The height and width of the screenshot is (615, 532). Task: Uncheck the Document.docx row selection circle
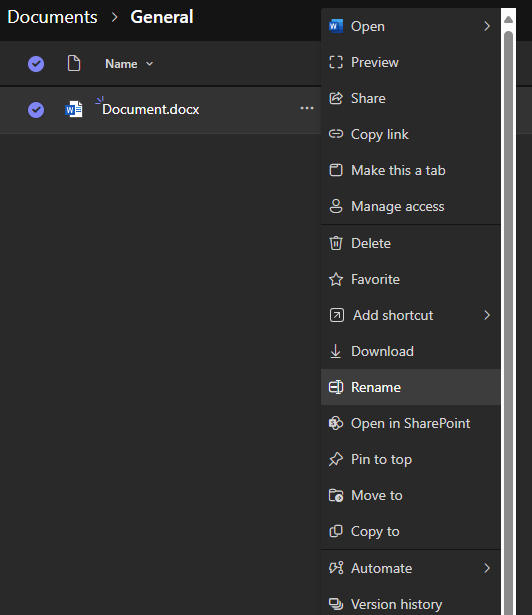coord(36,110)
